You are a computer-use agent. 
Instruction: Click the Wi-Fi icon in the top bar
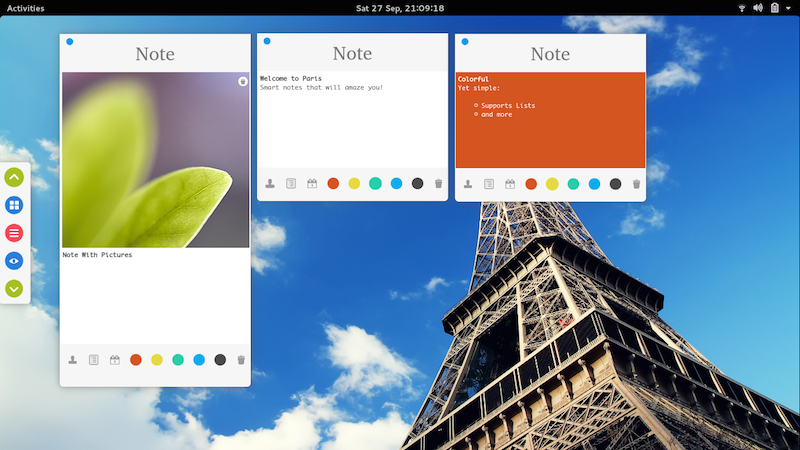(x=742, y=8)
